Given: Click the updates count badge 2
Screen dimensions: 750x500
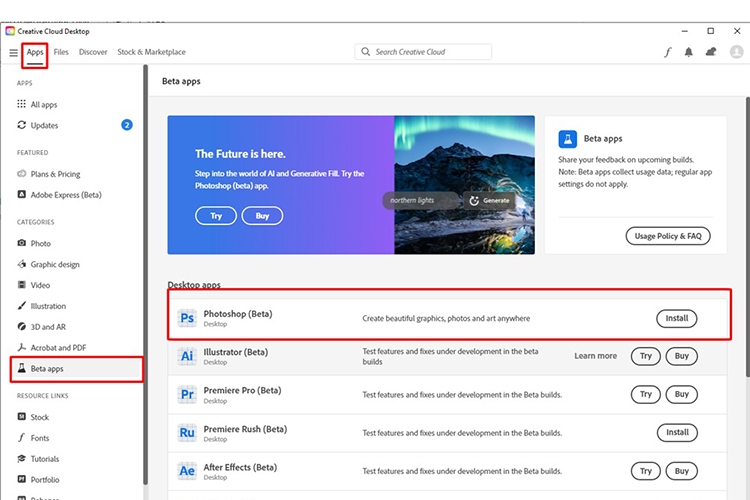Looking at the screenshot, I should pyautogui.click(x=127, y=125).
